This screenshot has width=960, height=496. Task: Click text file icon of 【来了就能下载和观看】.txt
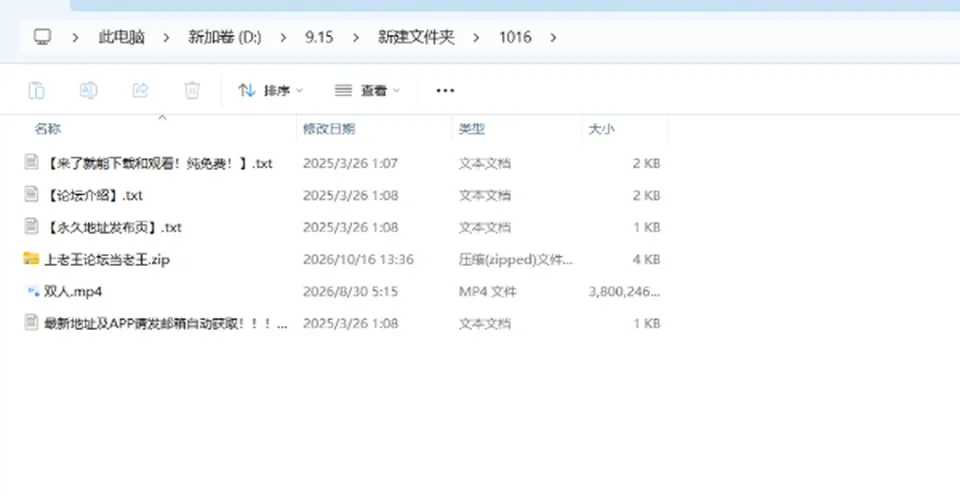click(x=31, y=163)
